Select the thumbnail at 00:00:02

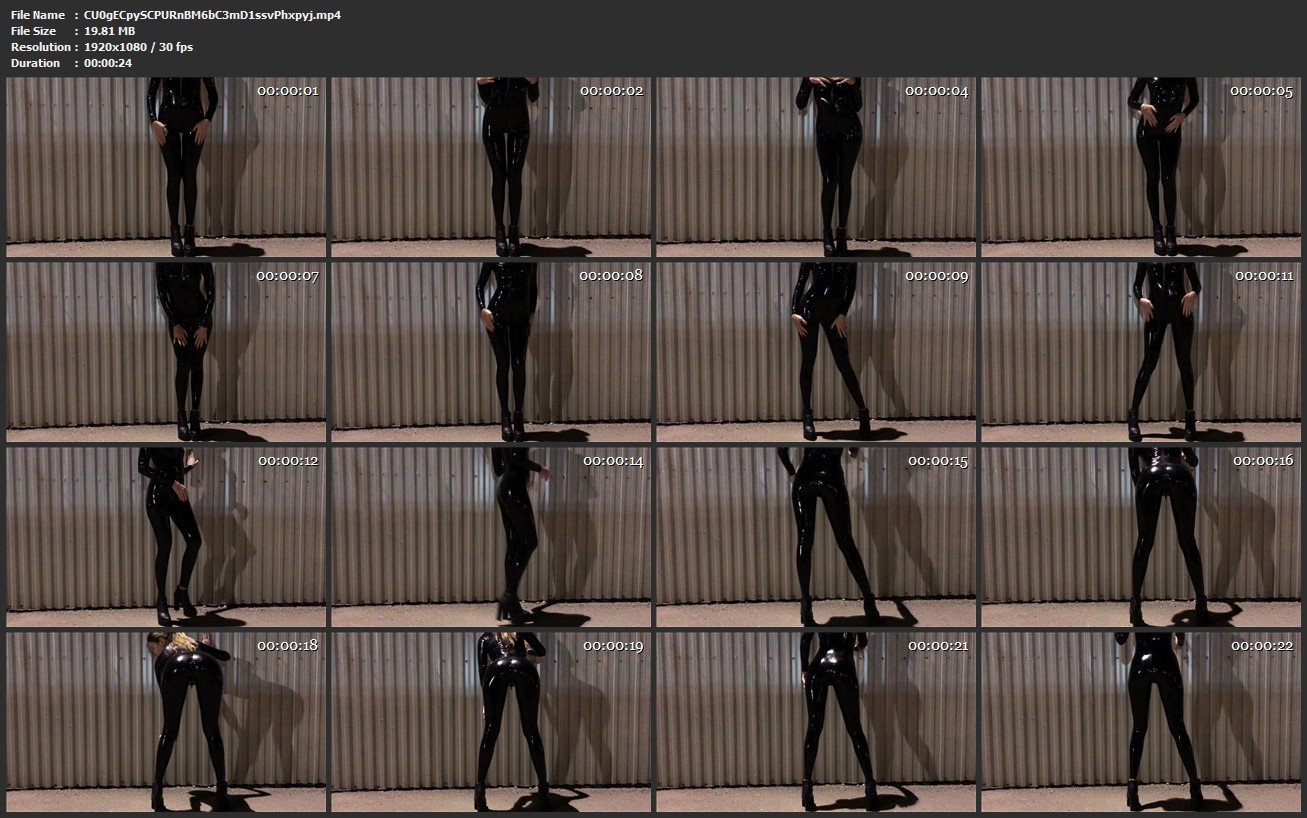tap(491, 167)
